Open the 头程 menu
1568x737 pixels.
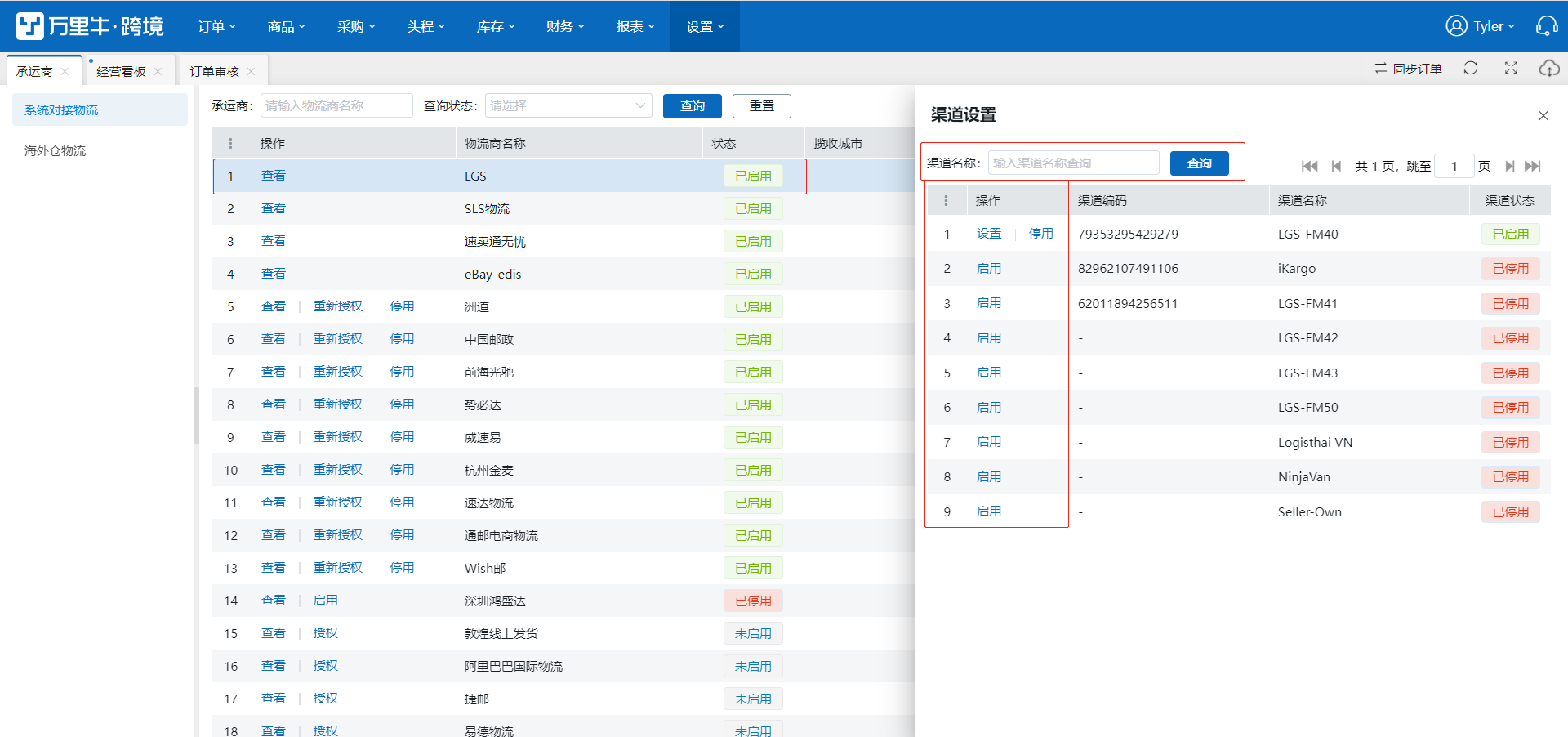[425, 26]
